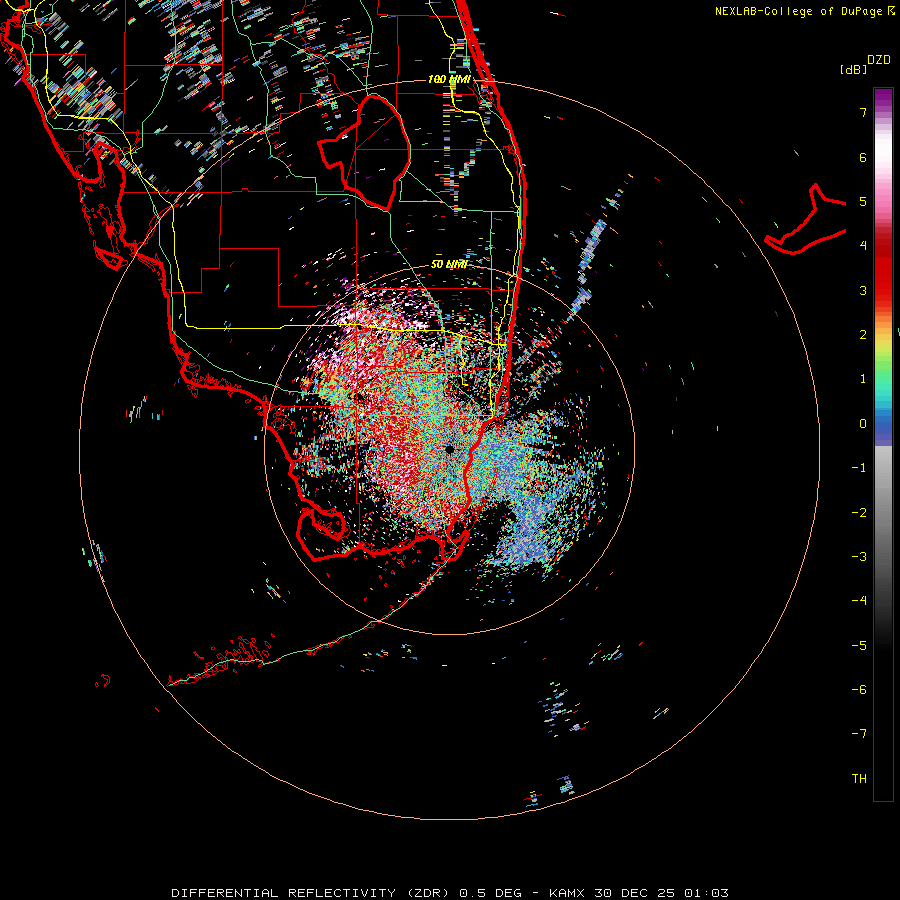
Task: Click the black radar site dot at center
Action: 449,449
